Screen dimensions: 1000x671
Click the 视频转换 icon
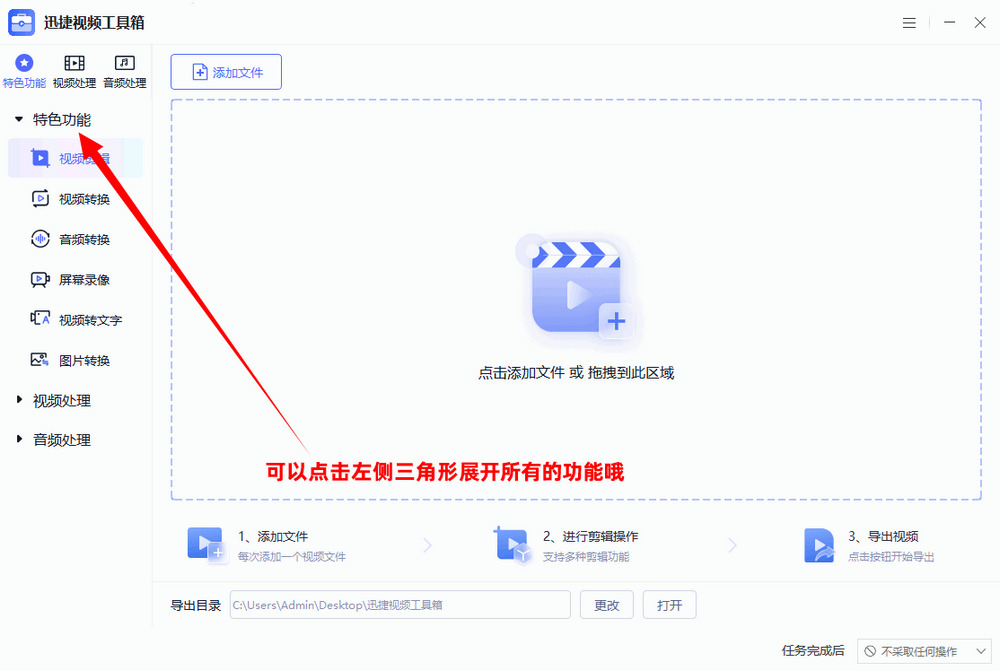[x=40, y=198]
